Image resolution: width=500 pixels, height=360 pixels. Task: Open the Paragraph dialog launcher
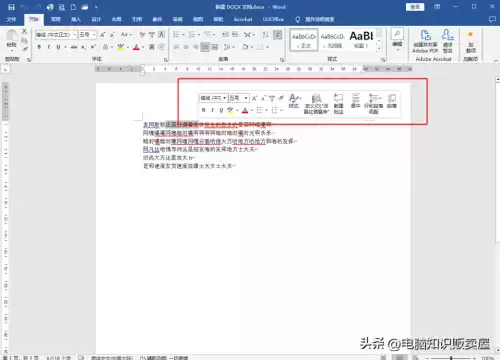282,60
